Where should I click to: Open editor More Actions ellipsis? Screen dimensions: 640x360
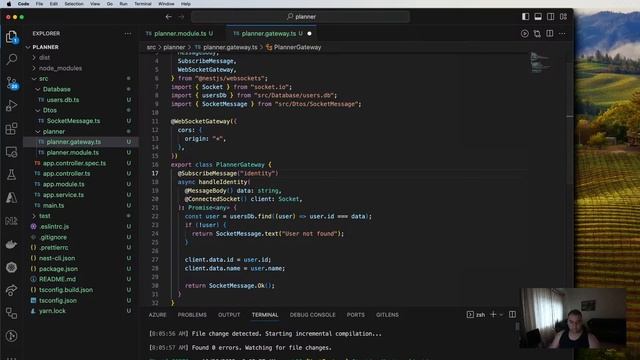tap(562, 33)
